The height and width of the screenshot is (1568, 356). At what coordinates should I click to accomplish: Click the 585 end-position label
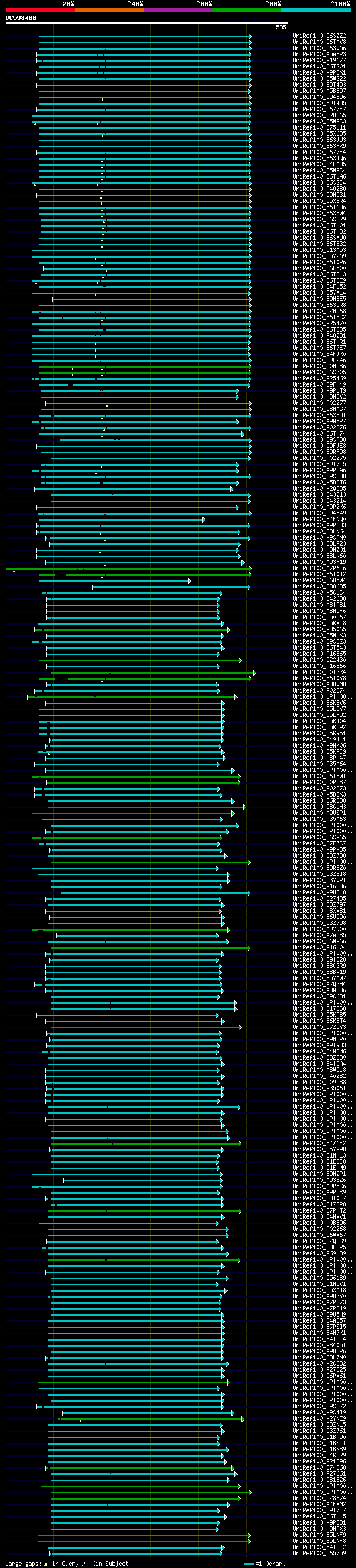[280, 28]
